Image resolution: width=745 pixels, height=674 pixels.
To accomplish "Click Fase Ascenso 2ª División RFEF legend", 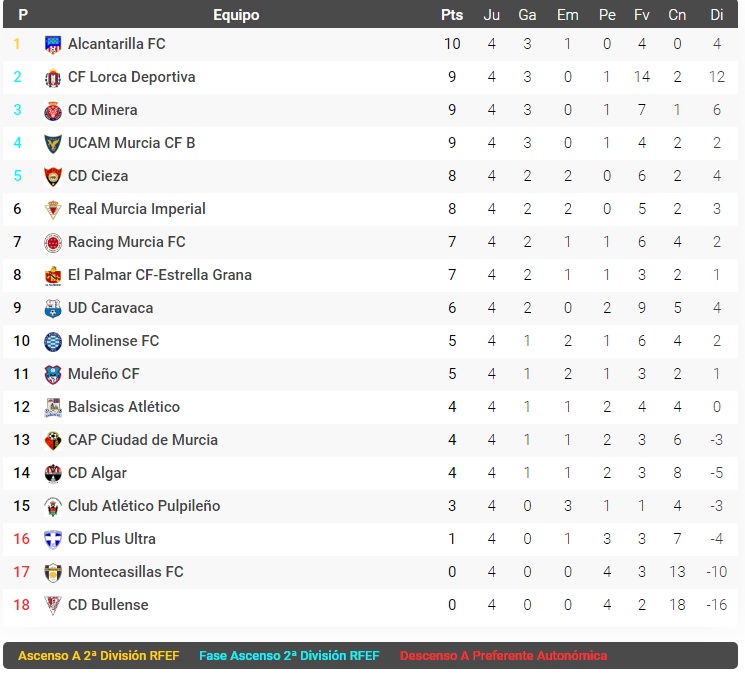I will 289,656.
